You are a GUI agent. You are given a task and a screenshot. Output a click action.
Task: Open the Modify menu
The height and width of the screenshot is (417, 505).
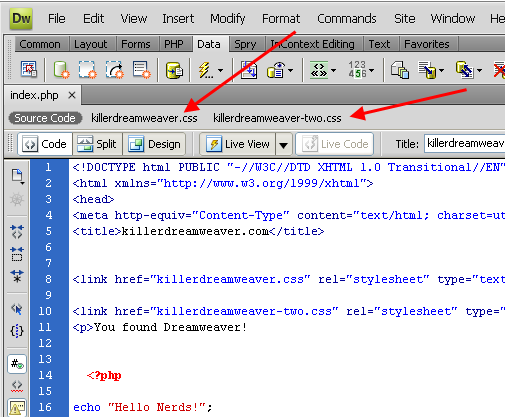[x=228, y=19]
